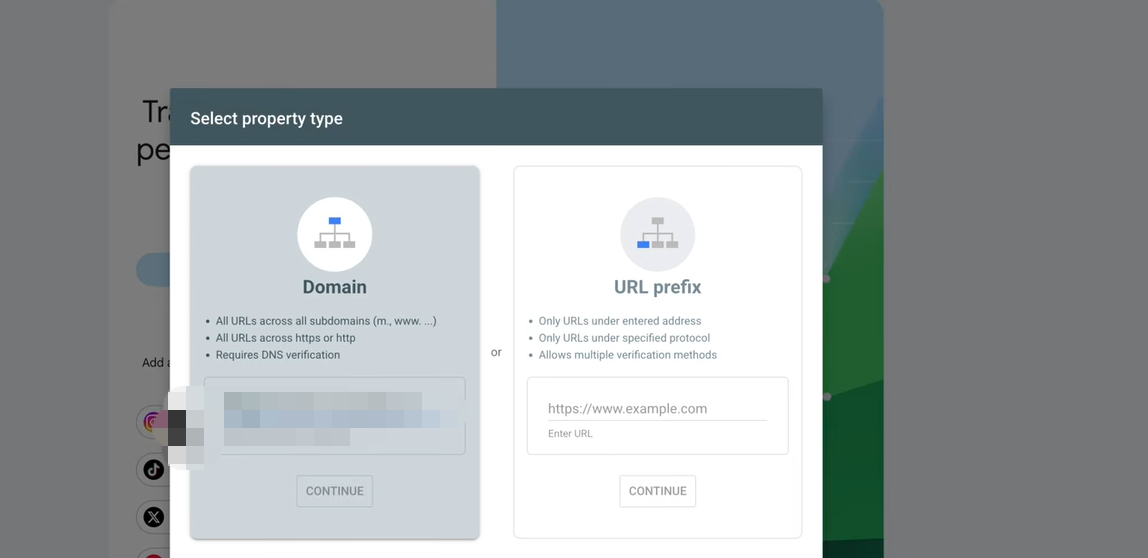Viewport: 1148px width, 558px height.
Task: Click the "Enter URL" helper label
Action: 570,434
